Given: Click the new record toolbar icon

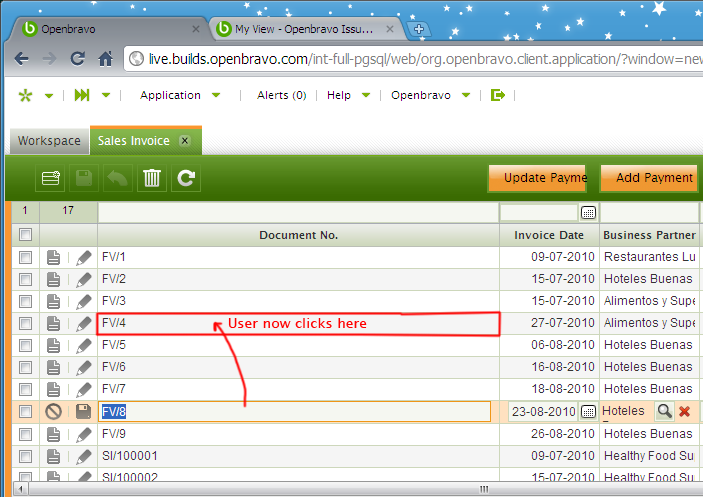Looking at the screenshot, I should tap(50, 178).
